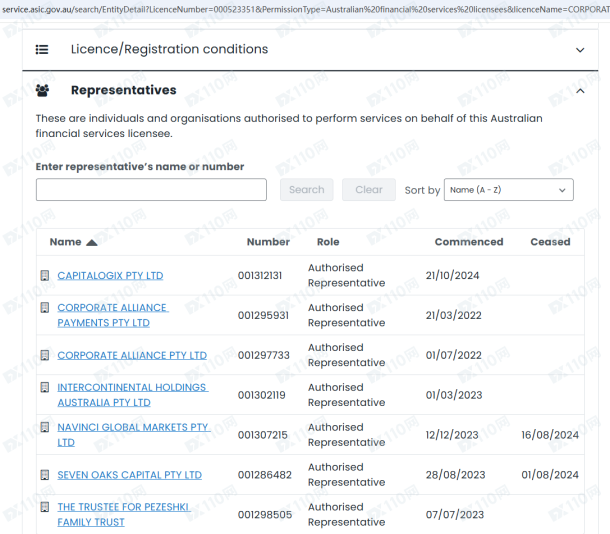Click commenced date 12/12/2023

click(452, 435)
